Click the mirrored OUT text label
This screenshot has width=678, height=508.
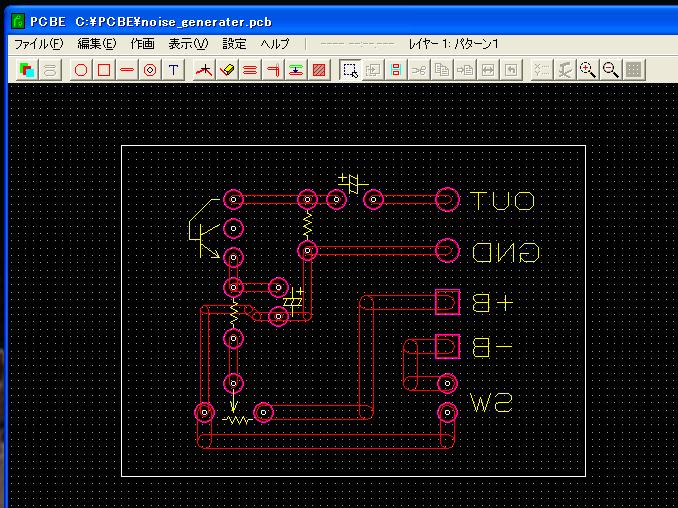(502, 201)
